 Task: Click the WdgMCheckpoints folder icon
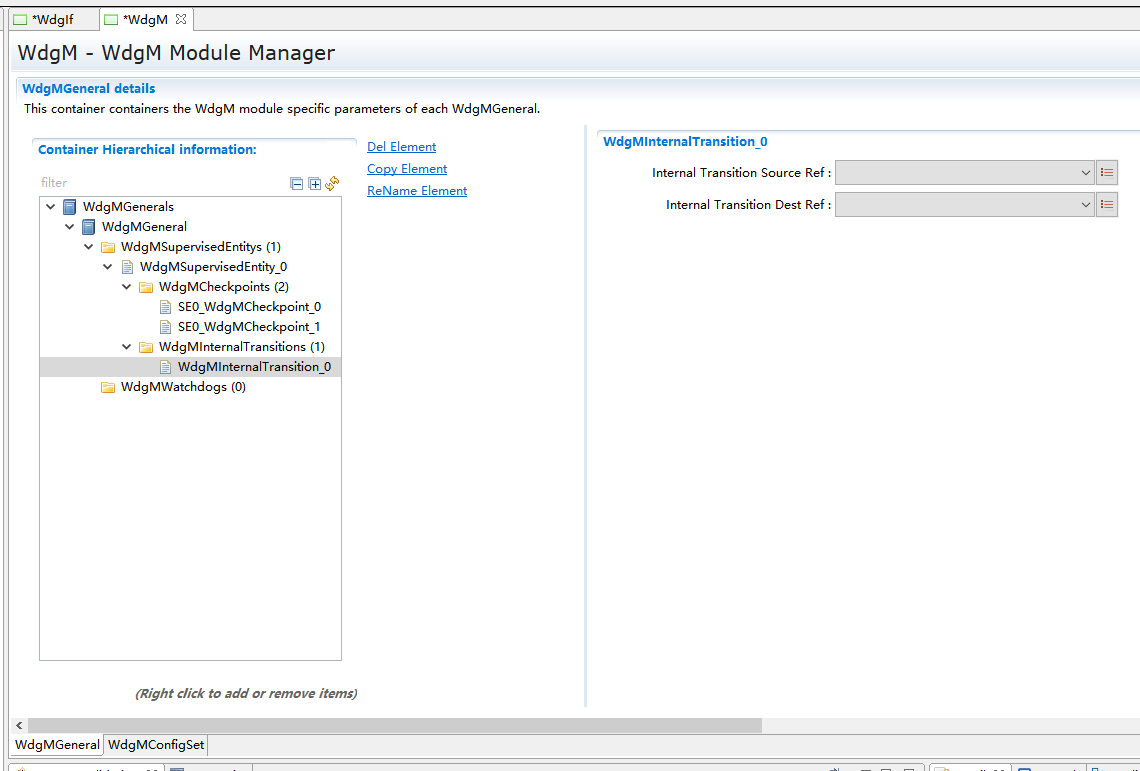point(145,287)
